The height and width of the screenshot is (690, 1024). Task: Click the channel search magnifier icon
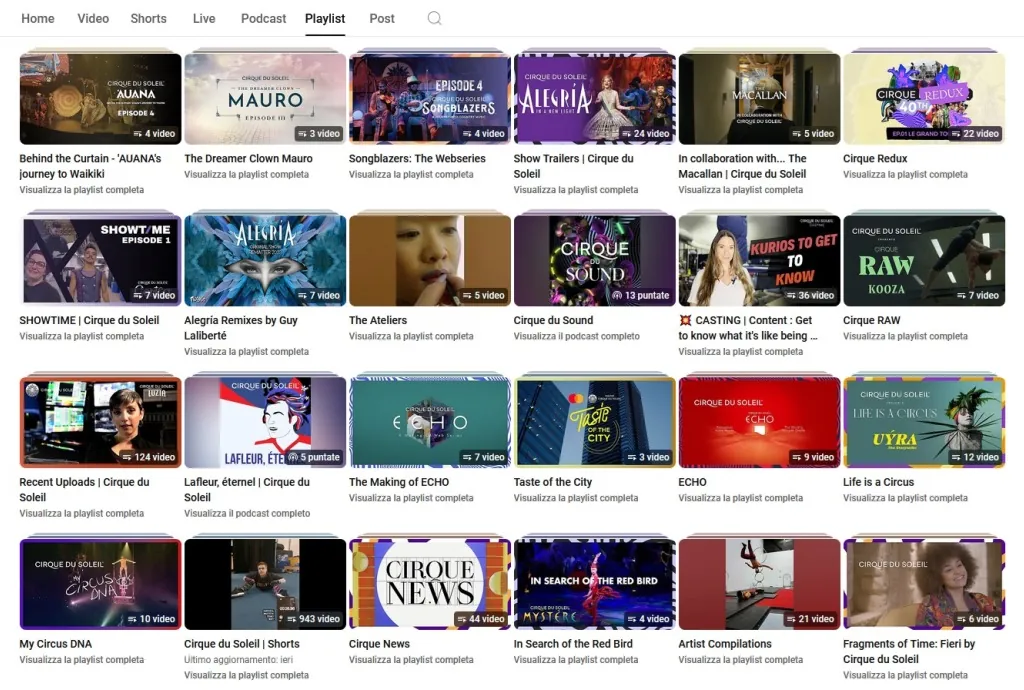[x=434, y=18]
